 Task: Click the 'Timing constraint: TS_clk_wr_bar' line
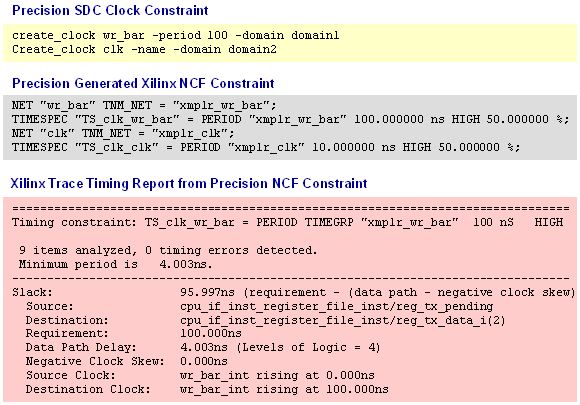pos(287,222)
